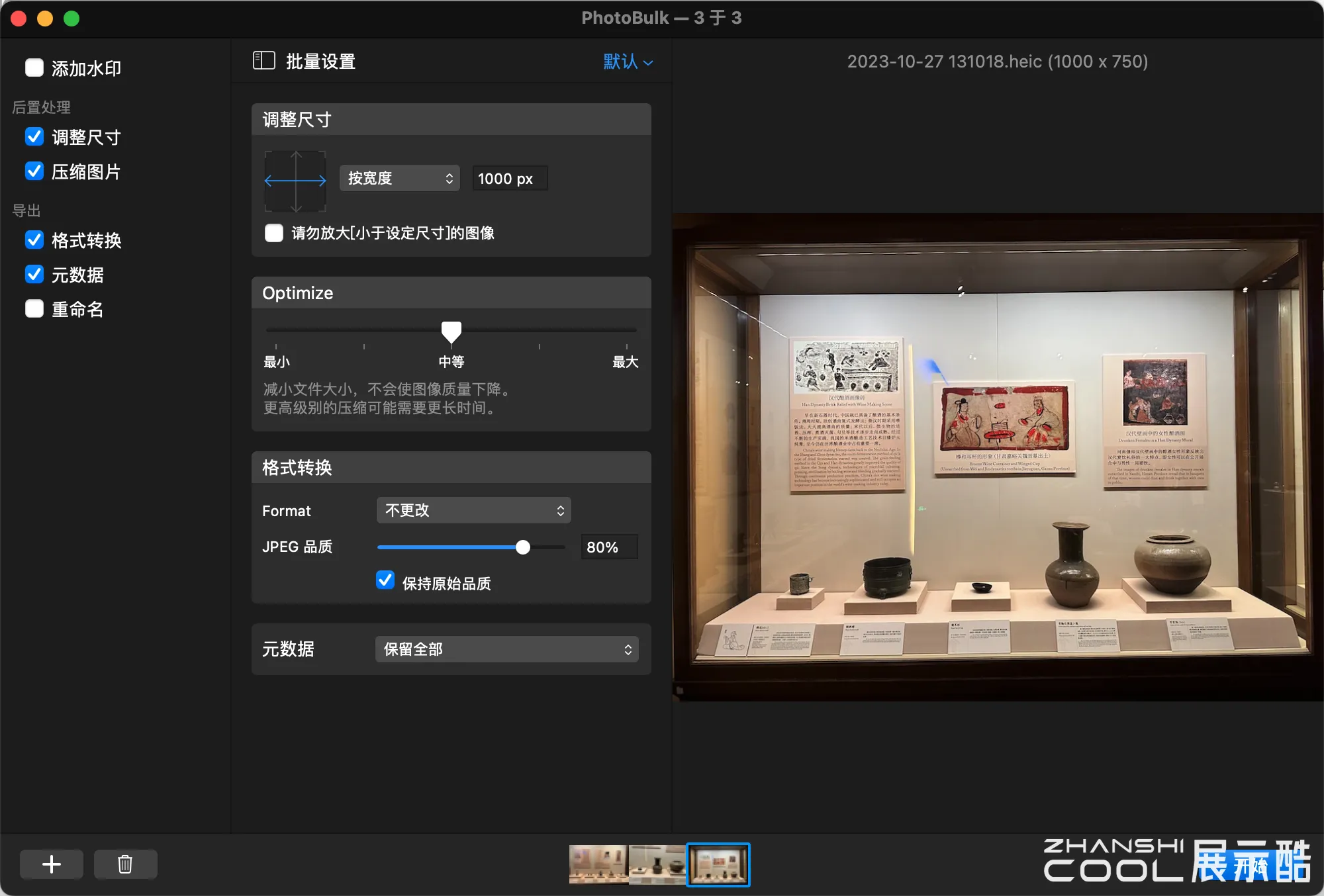Click the resize direction arrows diagram
The width and height of the screenshot is (1324, 896).
click(295, 181)
